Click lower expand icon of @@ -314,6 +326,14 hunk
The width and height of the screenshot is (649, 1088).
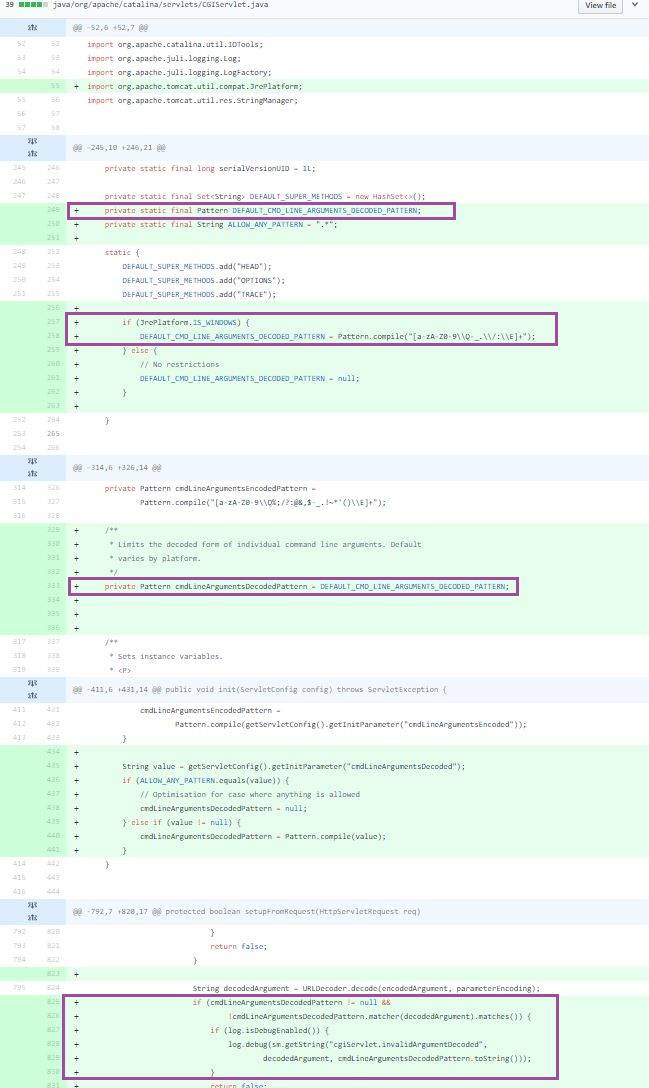click(x=33, y=473)
